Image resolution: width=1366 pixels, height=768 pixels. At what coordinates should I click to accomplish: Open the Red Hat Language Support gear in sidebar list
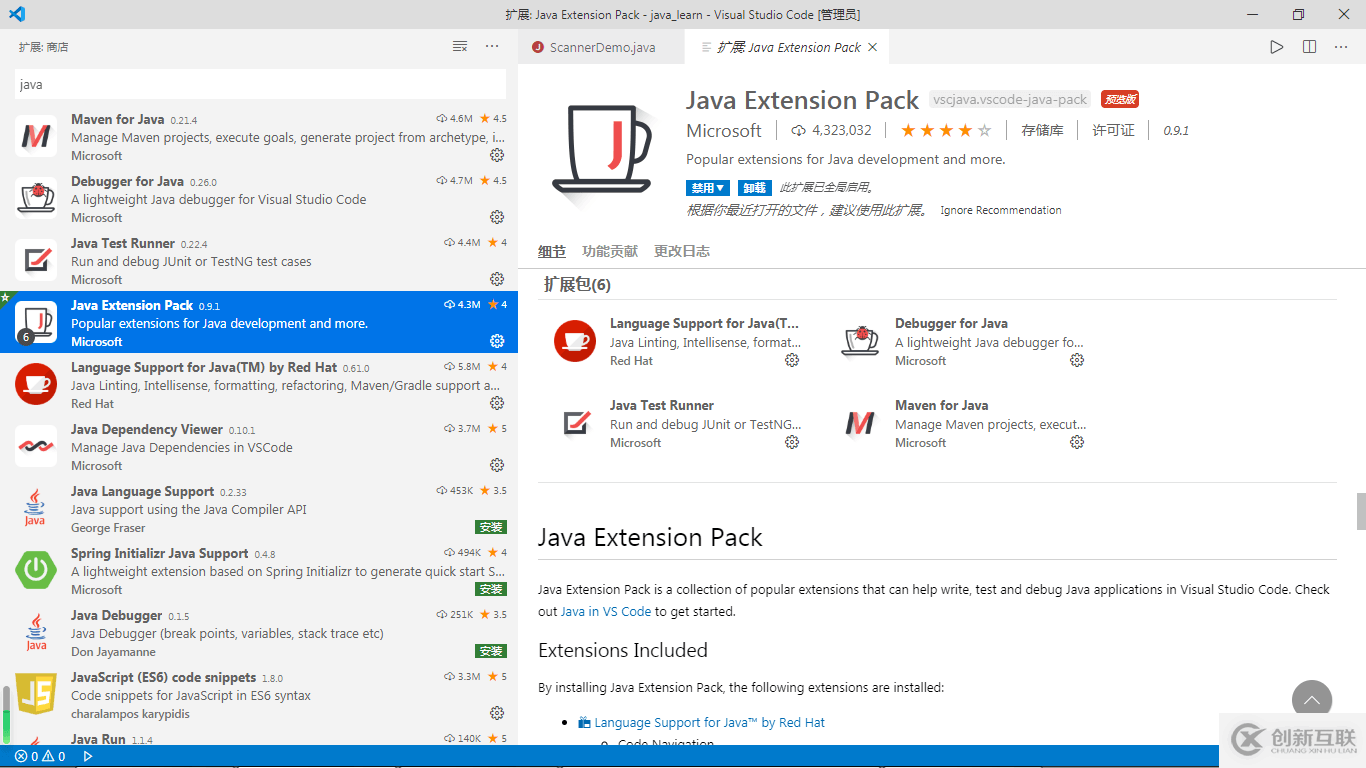497,403
